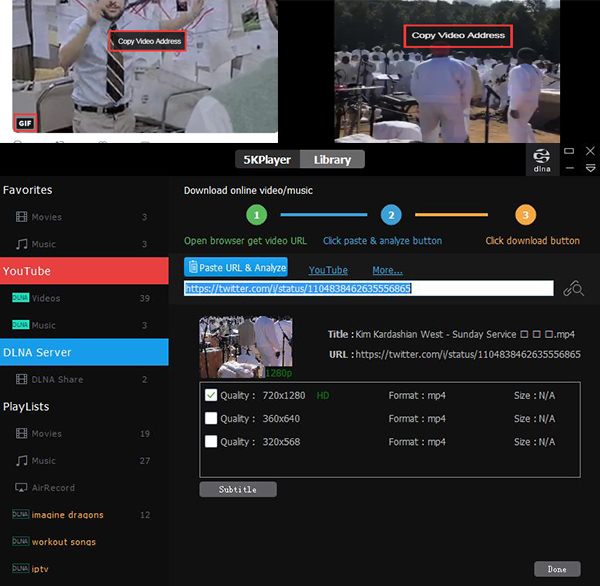This screenshot has height=586, width=600.
Task: Click the PlayLists header
Action: pos(26,406)
